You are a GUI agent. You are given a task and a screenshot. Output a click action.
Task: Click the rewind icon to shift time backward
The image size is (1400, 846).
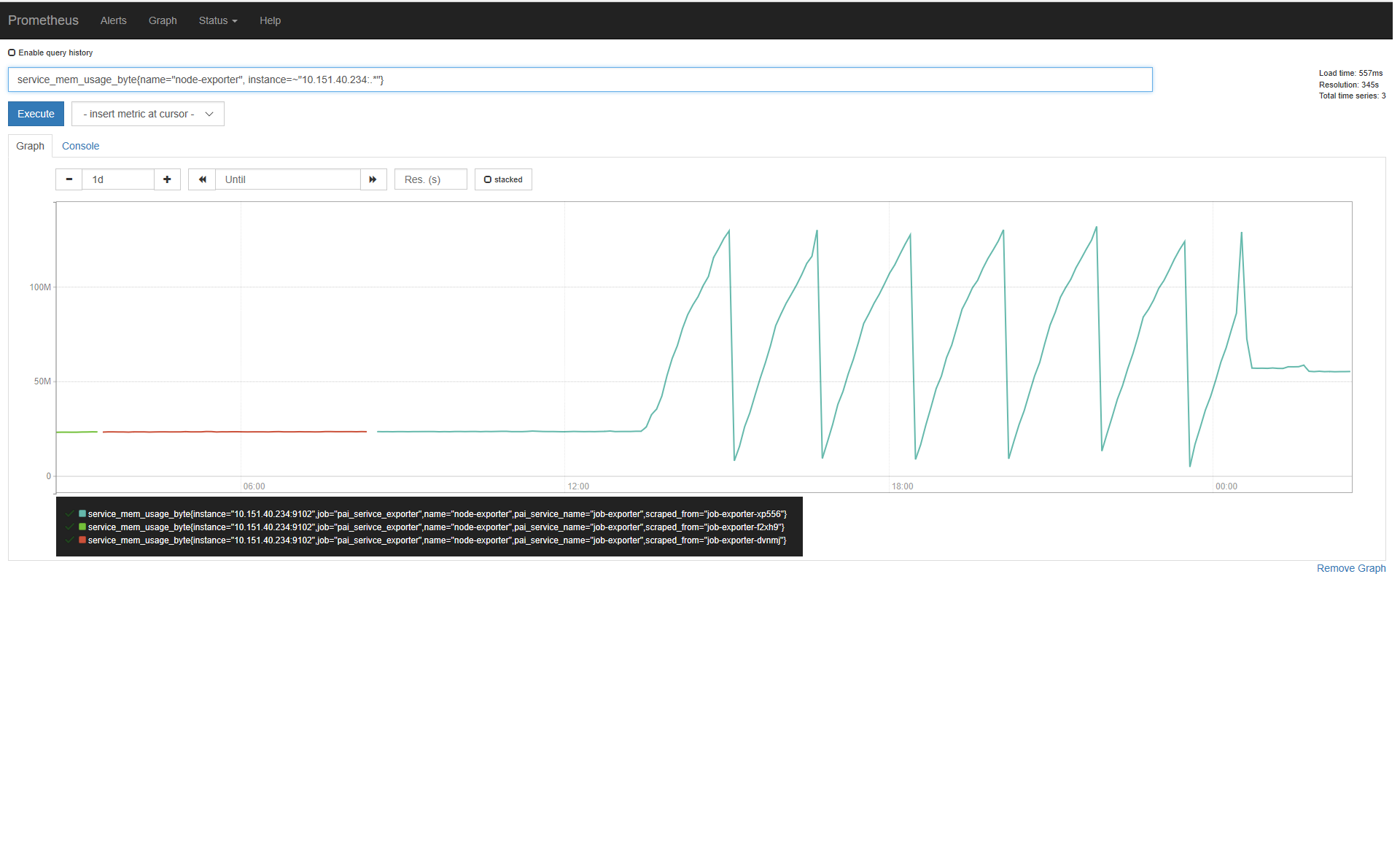202,179
